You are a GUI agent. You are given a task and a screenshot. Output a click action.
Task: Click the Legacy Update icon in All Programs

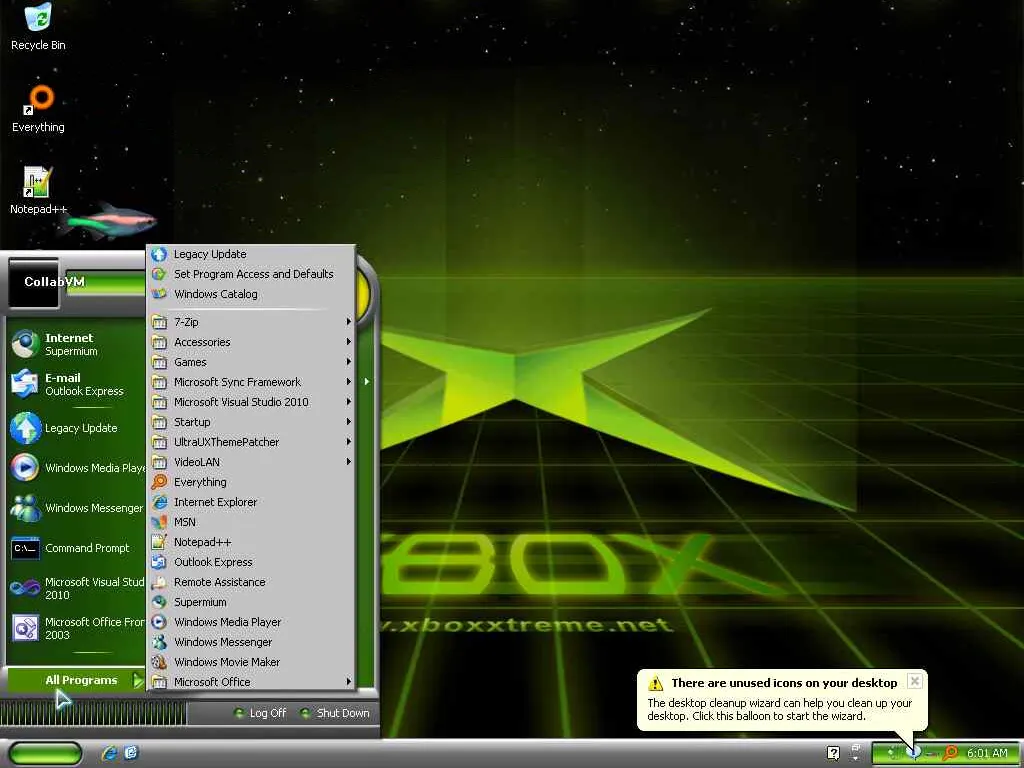pyautogui.click(x=159, y=254)
